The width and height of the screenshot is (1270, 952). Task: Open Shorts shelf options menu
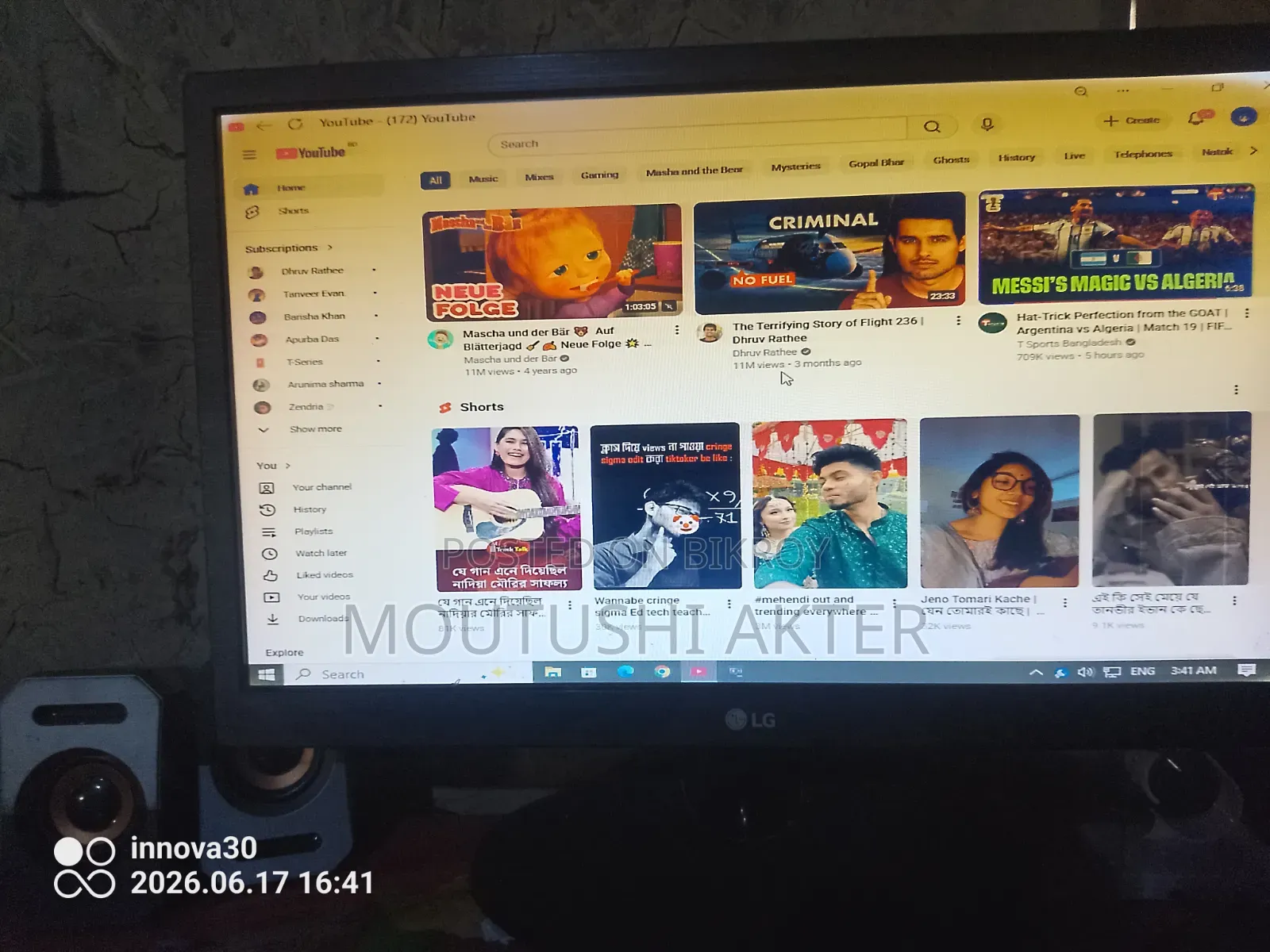(x=1236, y=390)
